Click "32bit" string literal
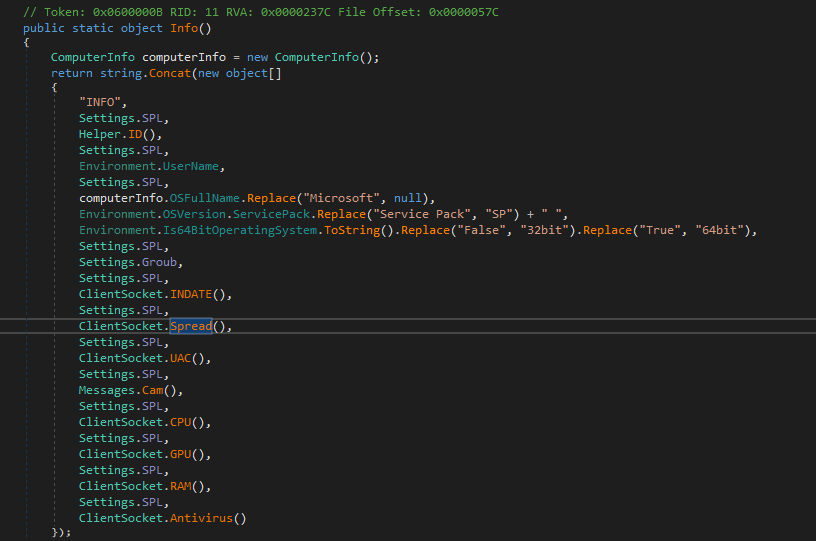 (x=544, y=230)
